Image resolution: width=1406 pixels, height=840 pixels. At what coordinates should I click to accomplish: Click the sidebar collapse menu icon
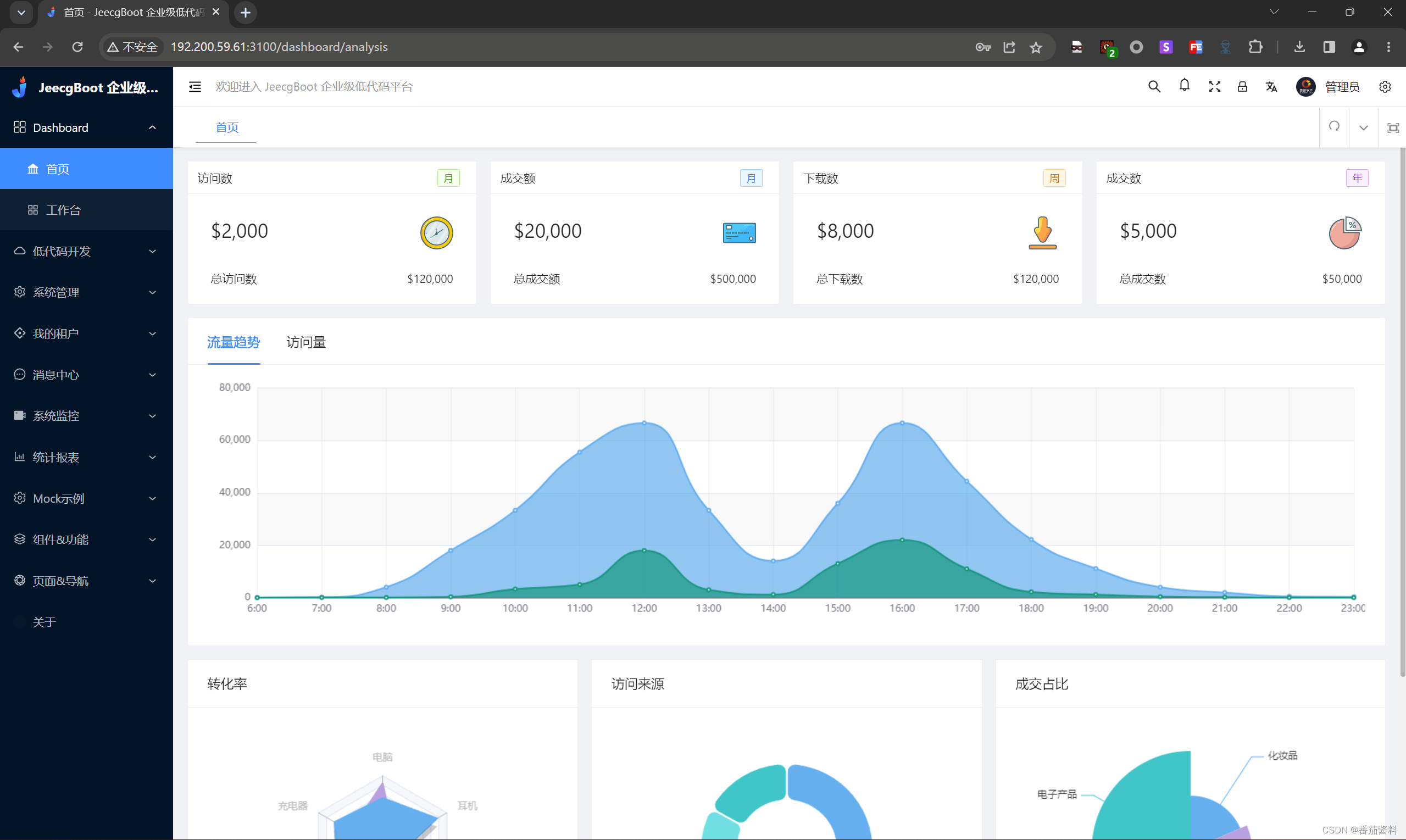194,87
